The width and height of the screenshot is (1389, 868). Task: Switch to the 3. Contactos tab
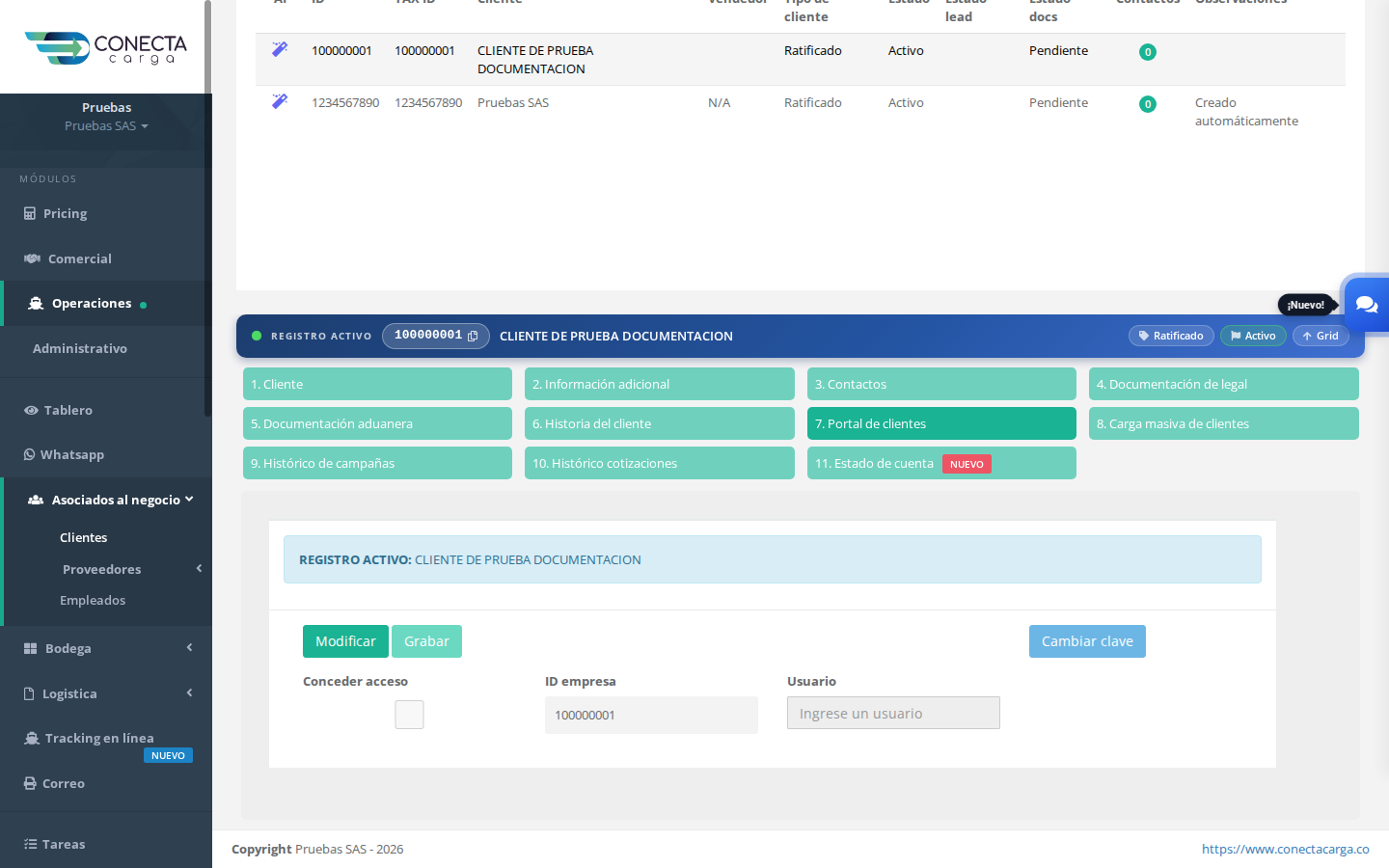tap(941, 384)
